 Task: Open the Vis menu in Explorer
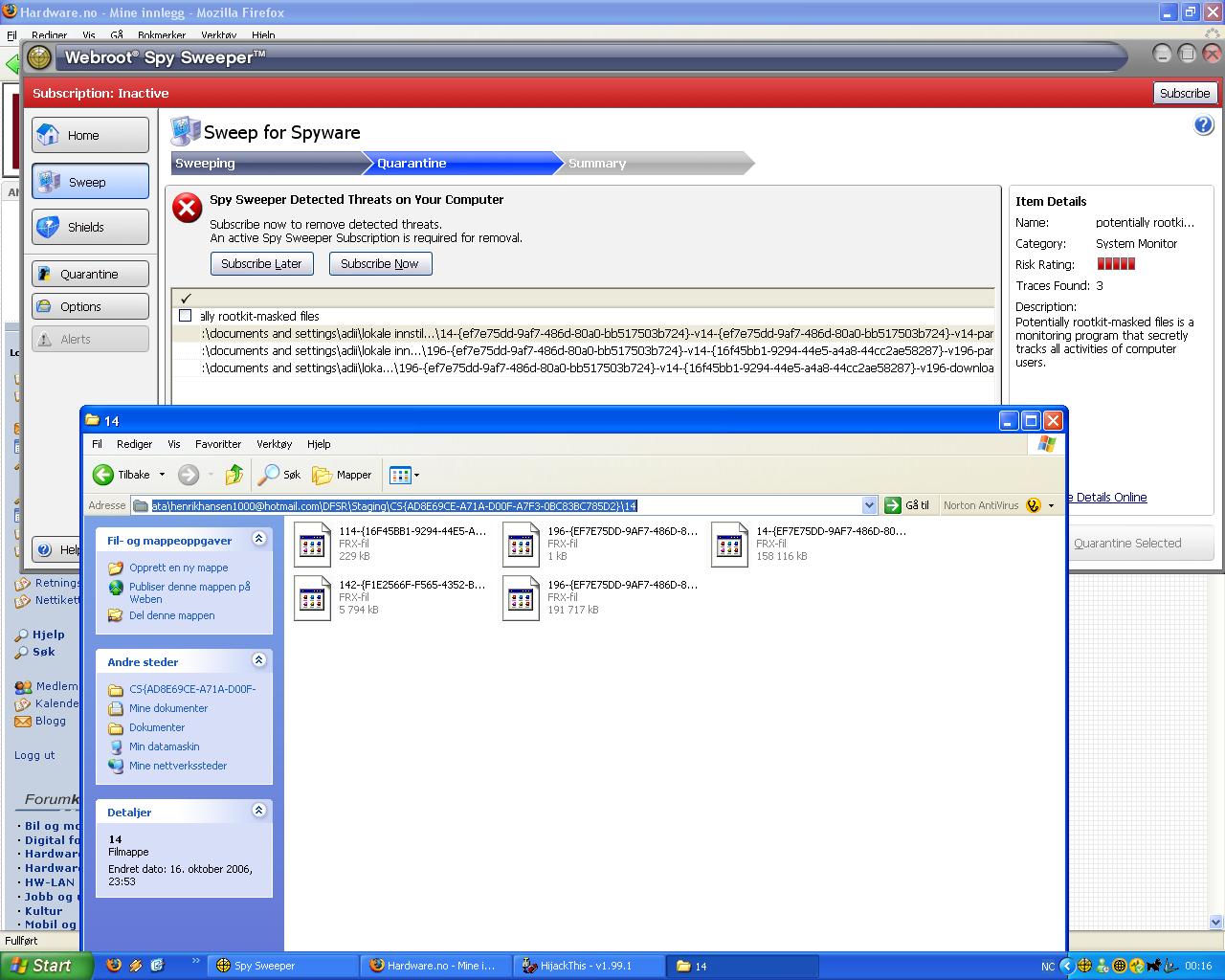click(174, 444)
